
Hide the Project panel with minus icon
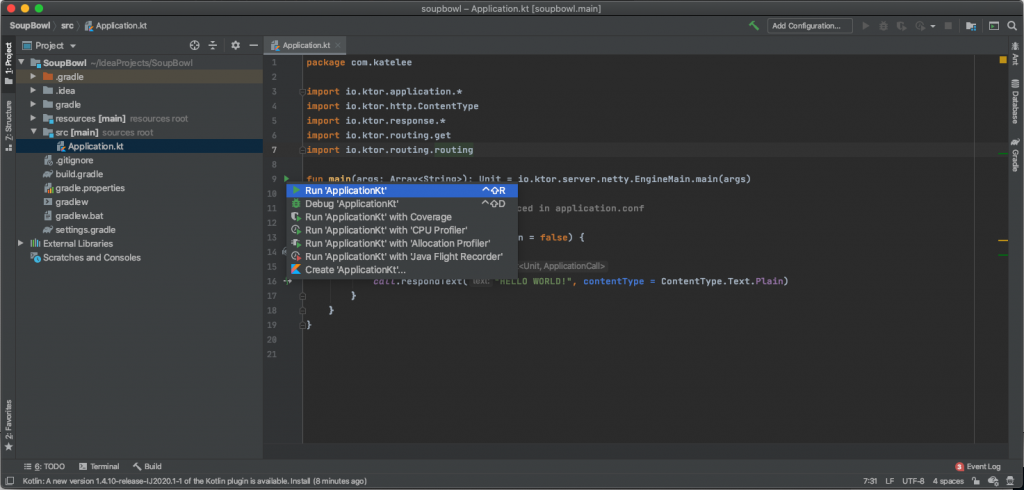click(x=253, y=45)
